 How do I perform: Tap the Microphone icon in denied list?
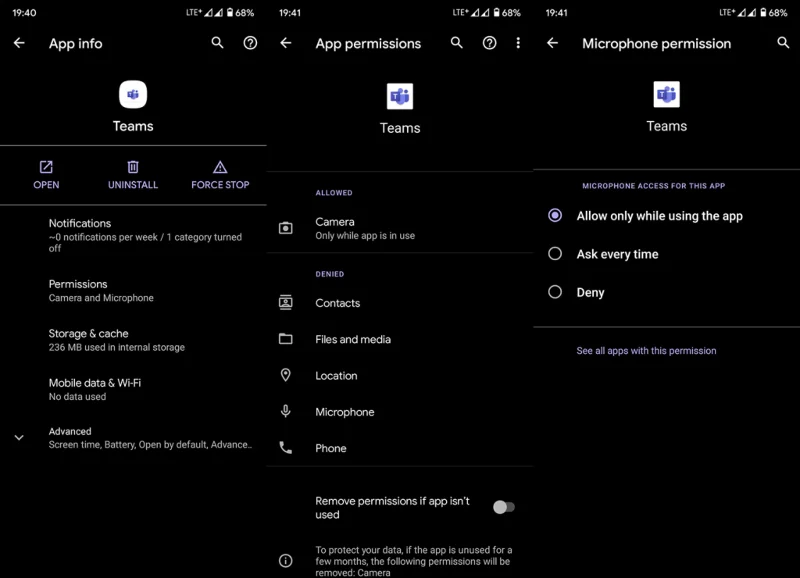[x=286, y=411]
